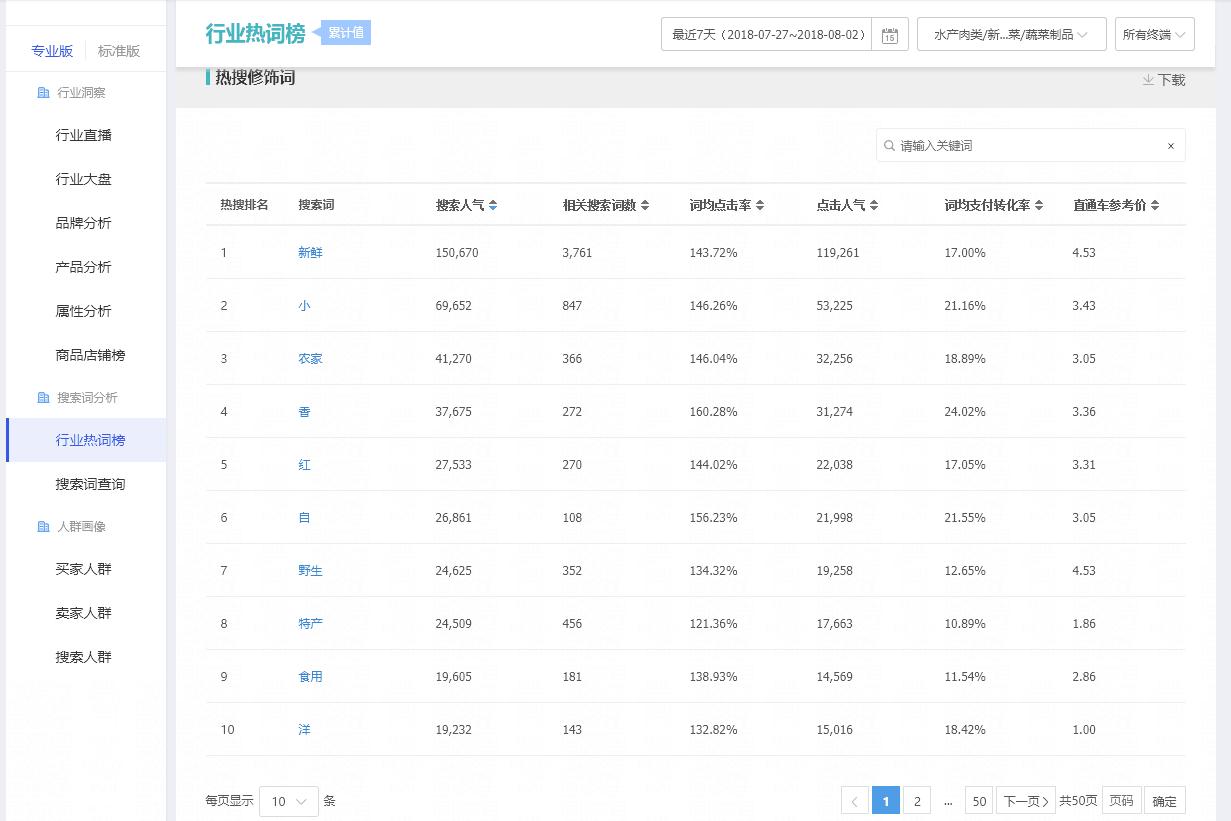Open 买家人群 in sidebar
This screenshot has height=821, width=1231.
click(x=84, y=569)
